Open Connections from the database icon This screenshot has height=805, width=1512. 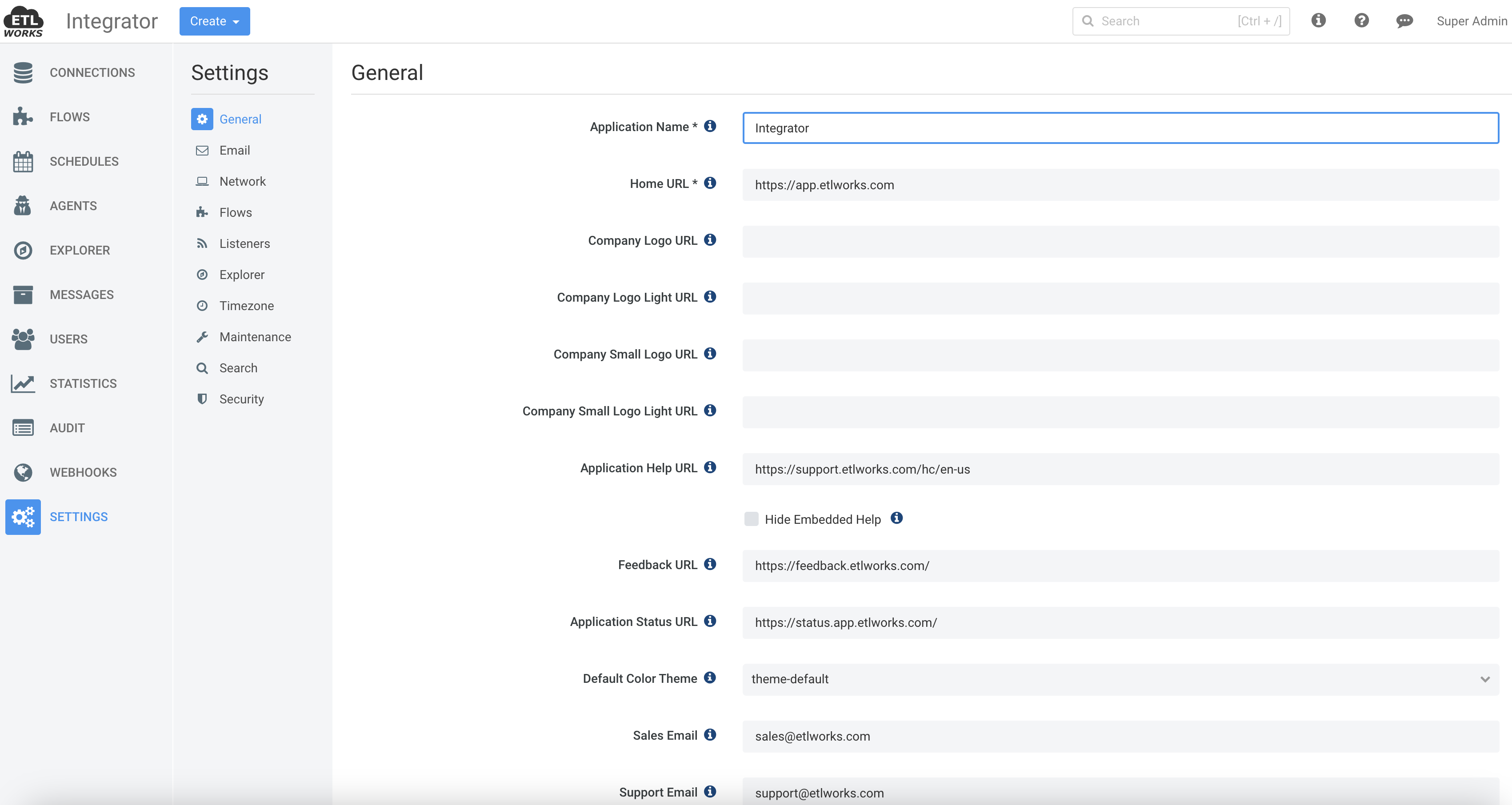point(23,73)
